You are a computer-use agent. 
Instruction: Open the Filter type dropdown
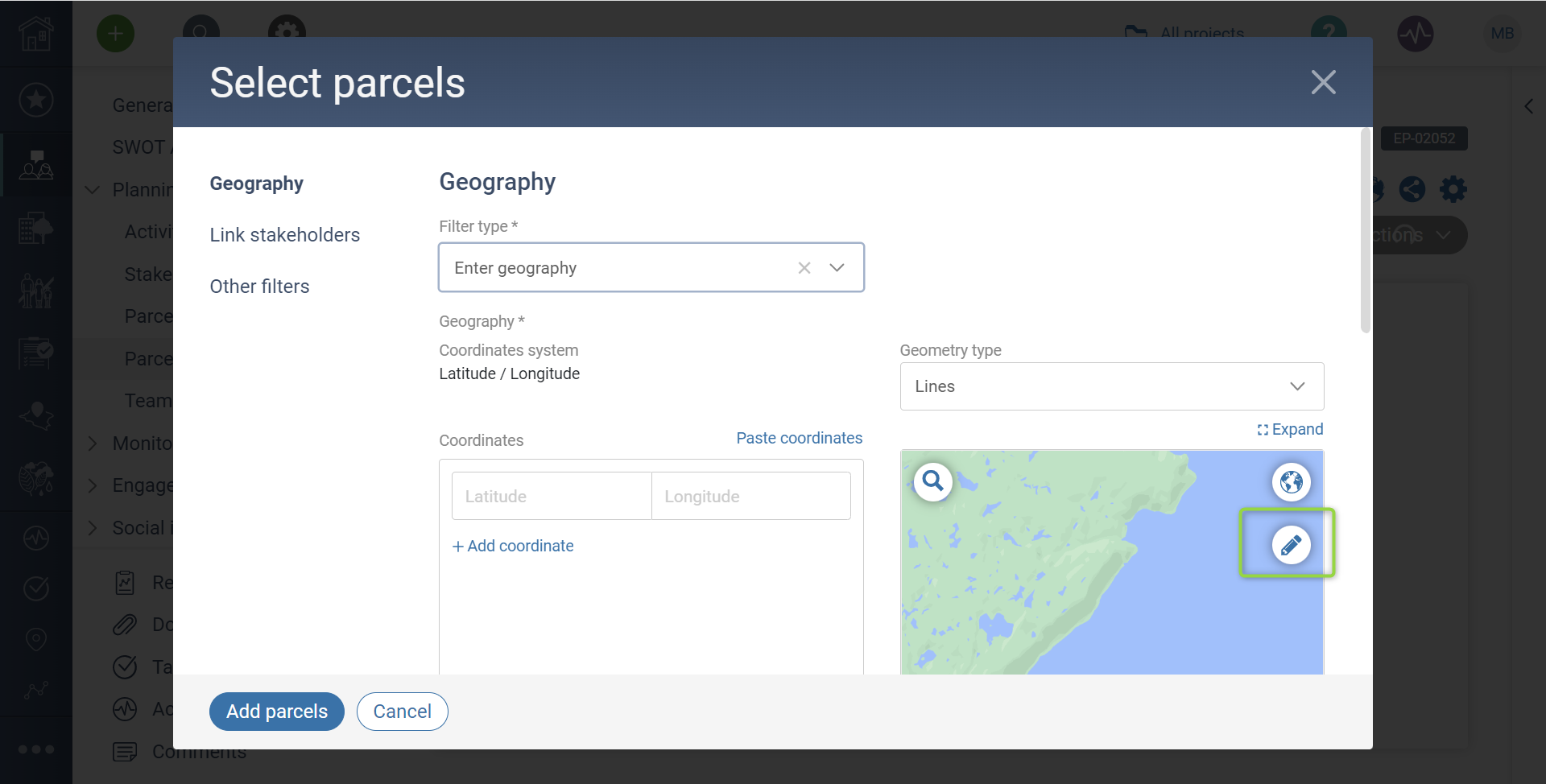tap(837, 268)
